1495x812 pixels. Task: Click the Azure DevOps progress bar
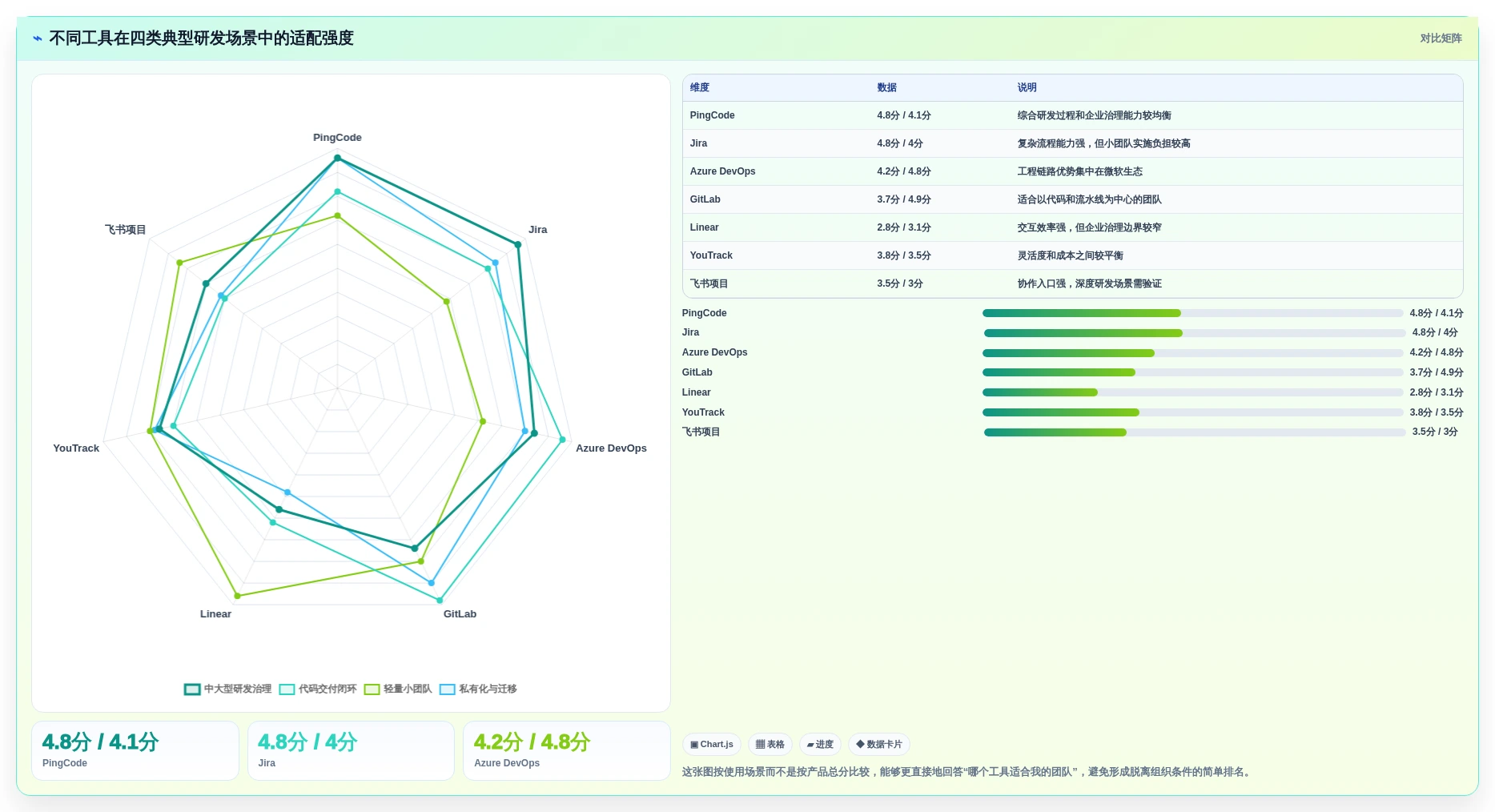click(1192, 353)
